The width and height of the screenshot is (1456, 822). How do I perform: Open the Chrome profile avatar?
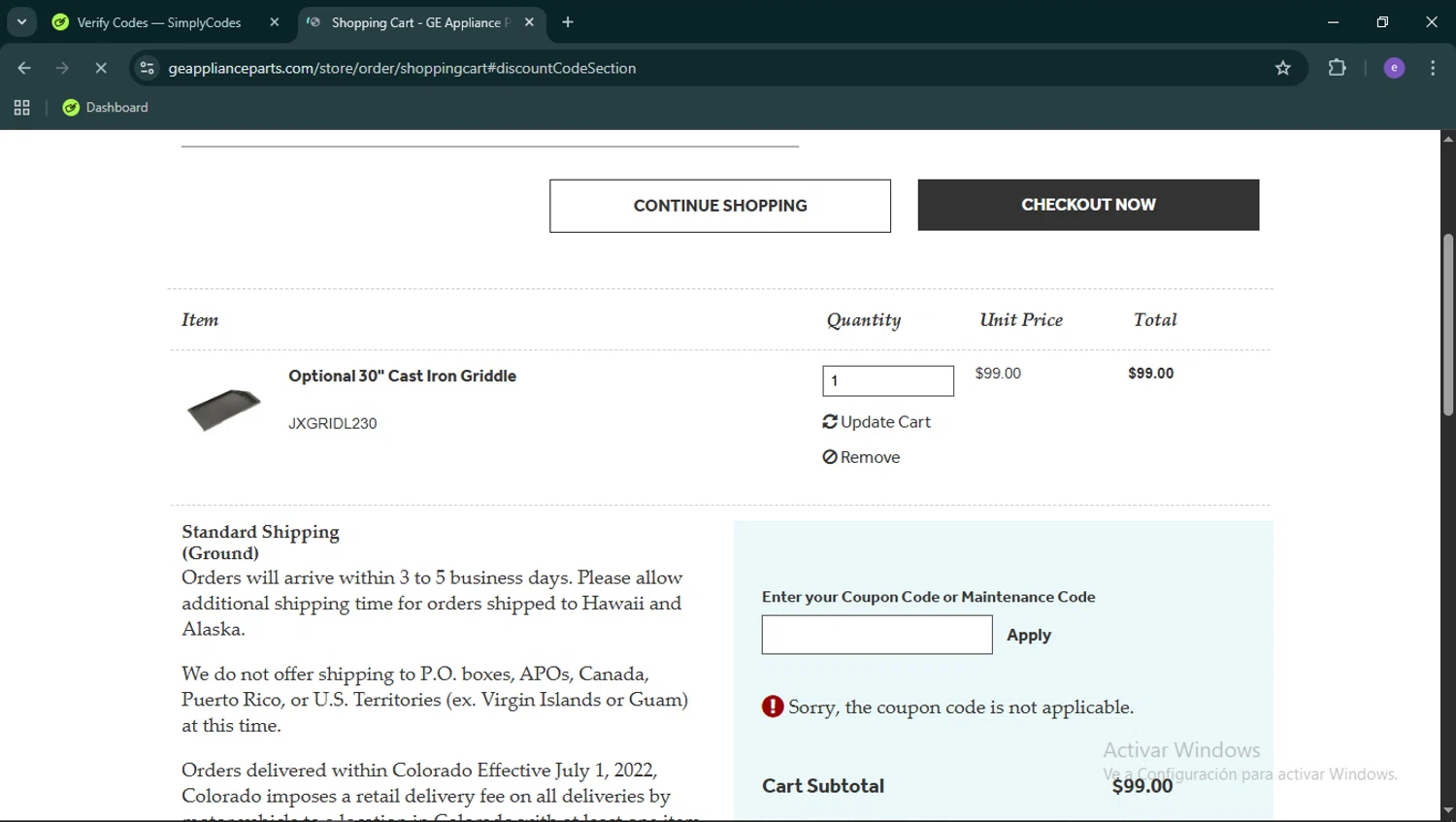[1394, 68]
